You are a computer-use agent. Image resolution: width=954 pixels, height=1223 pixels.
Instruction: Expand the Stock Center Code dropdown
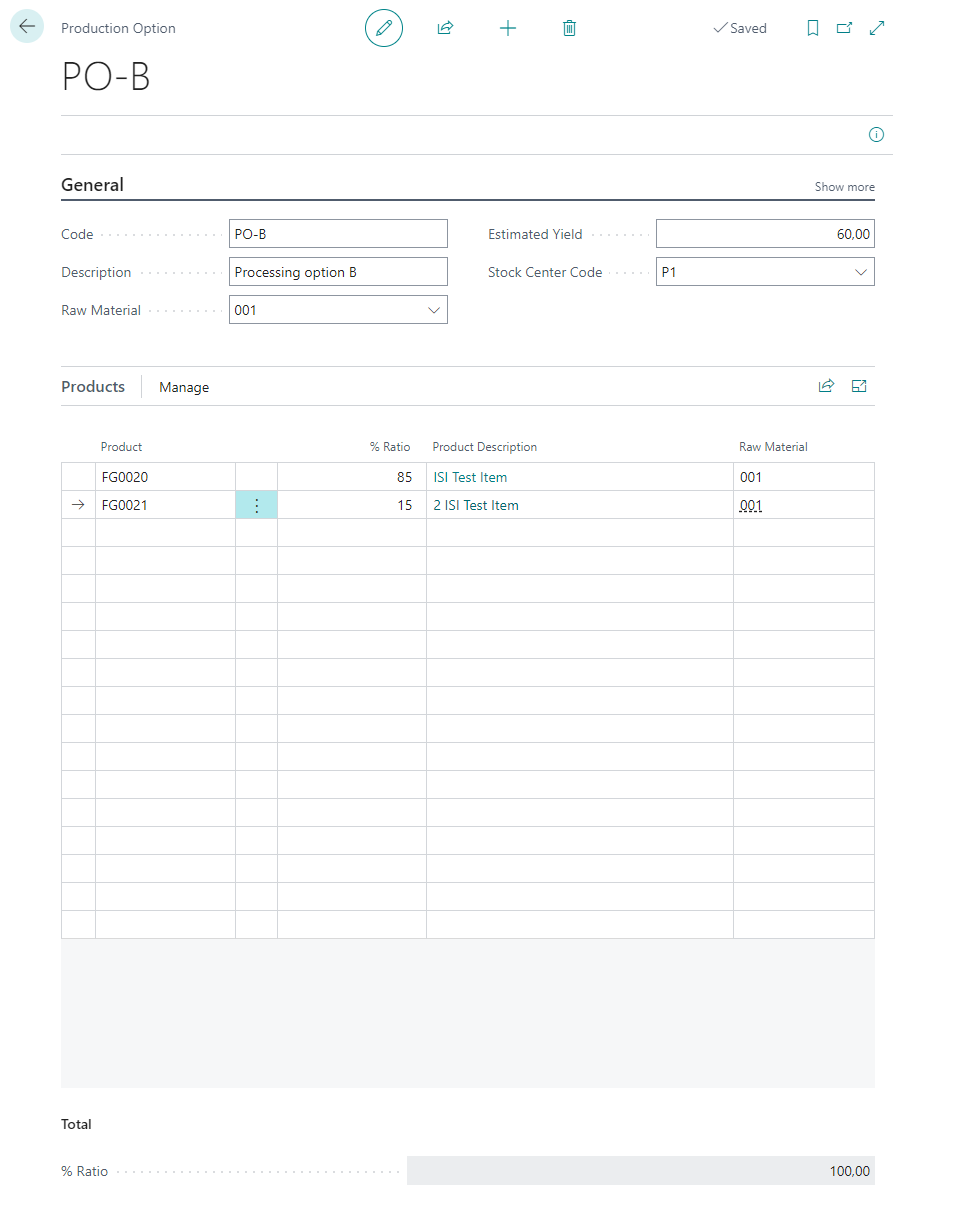click(x=860, y=272)
